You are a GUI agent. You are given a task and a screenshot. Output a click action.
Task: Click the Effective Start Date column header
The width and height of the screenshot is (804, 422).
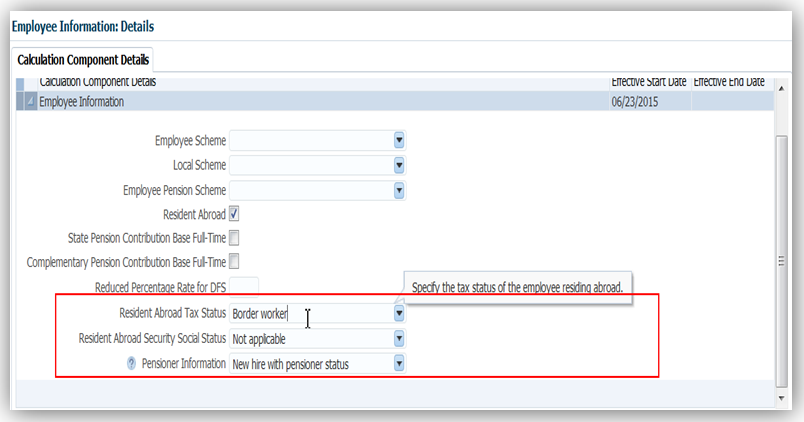point(649,81)
